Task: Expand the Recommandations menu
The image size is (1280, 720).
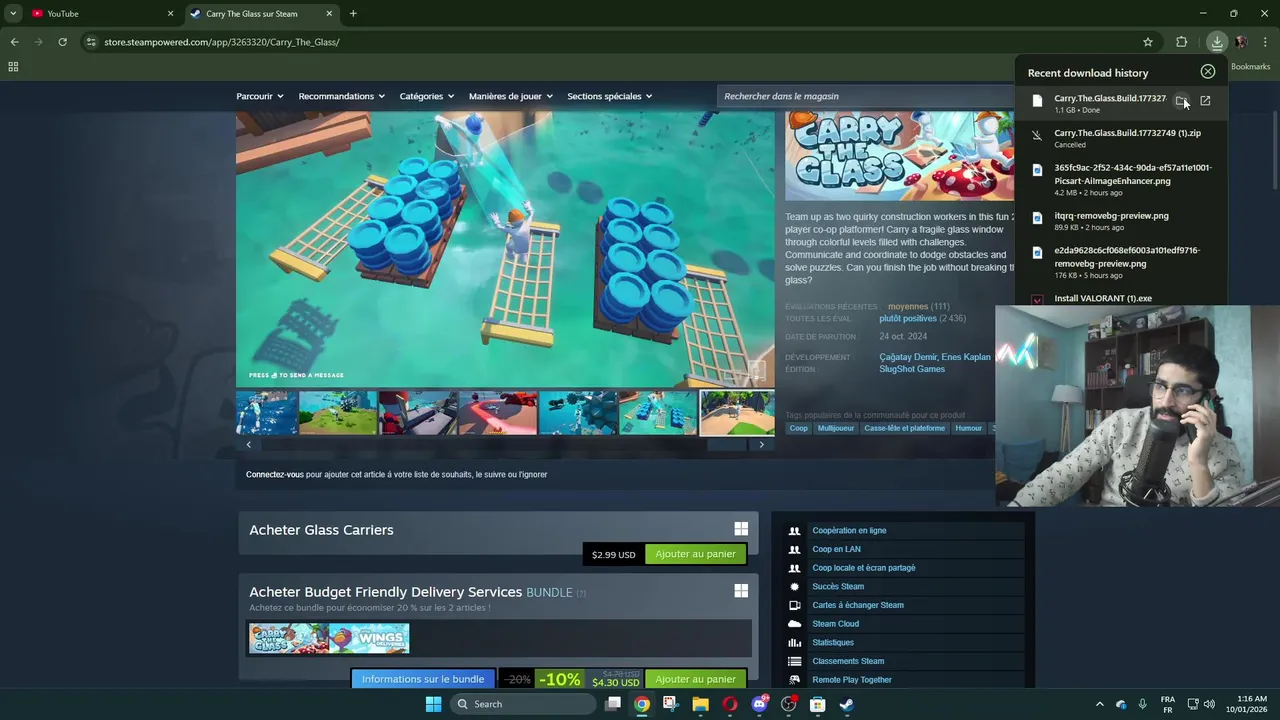Action: pos(342,96)
